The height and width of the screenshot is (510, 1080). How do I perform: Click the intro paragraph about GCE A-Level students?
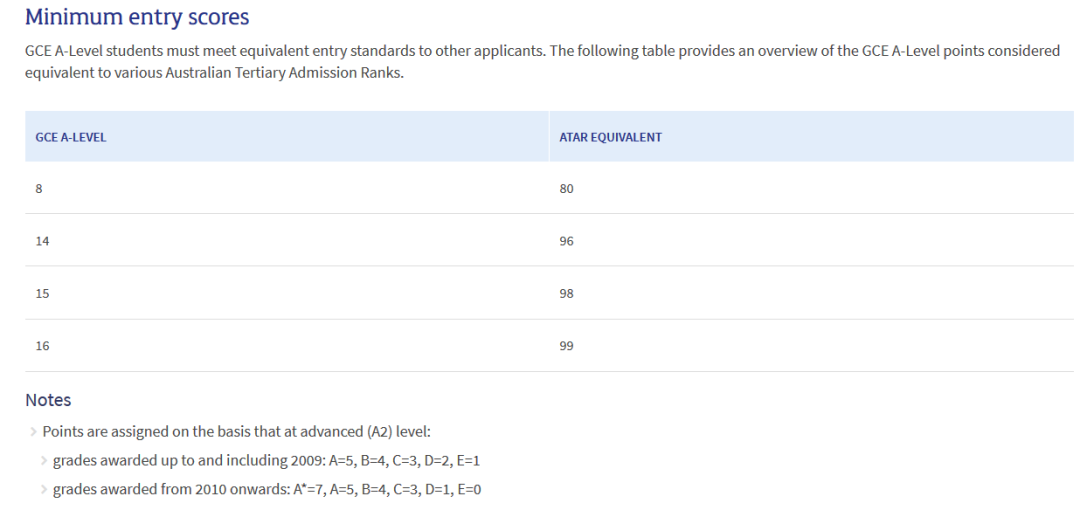coord(540,51)
